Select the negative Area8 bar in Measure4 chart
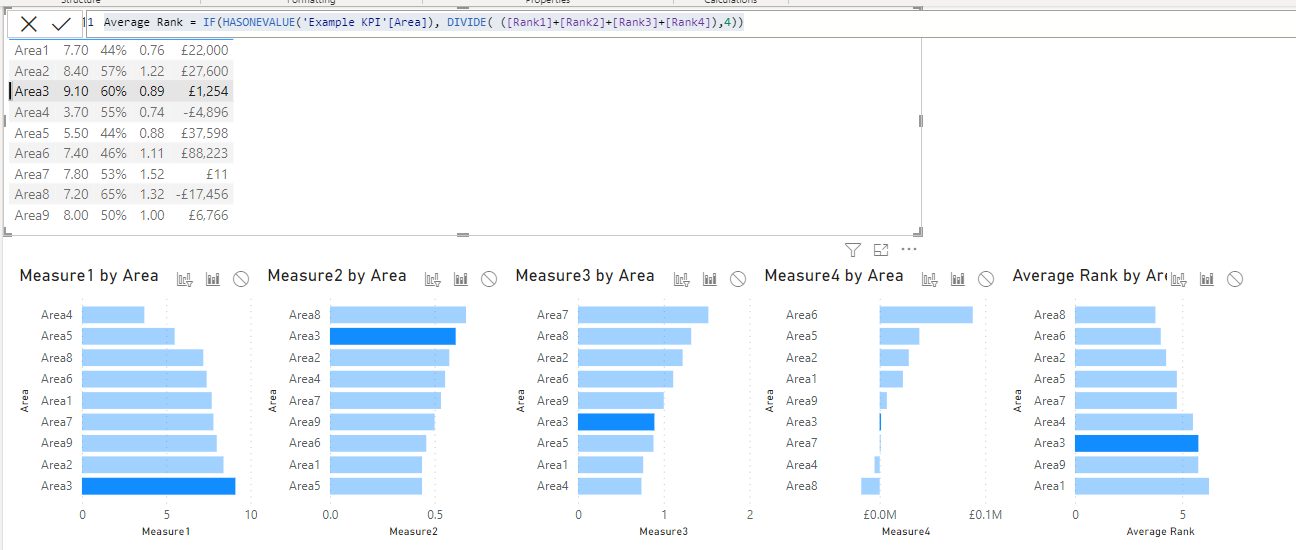 tap(870, 486)
